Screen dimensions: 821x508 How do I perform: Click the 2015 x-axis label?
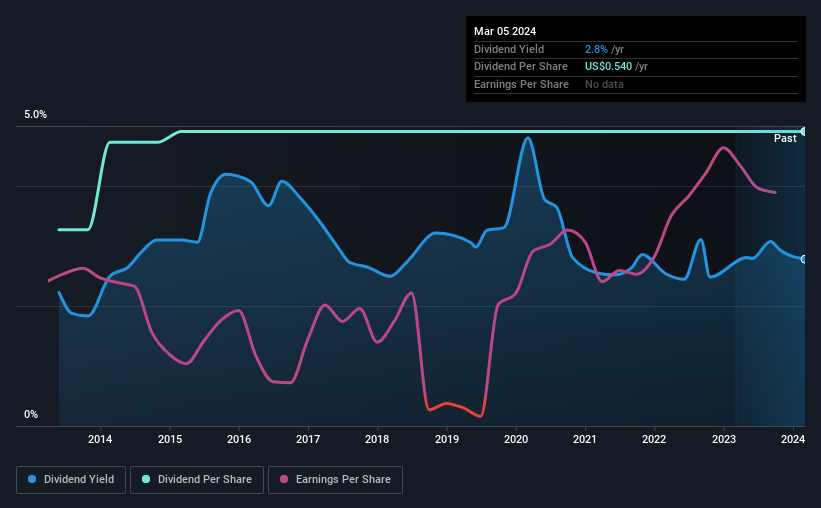click(170, 439)
